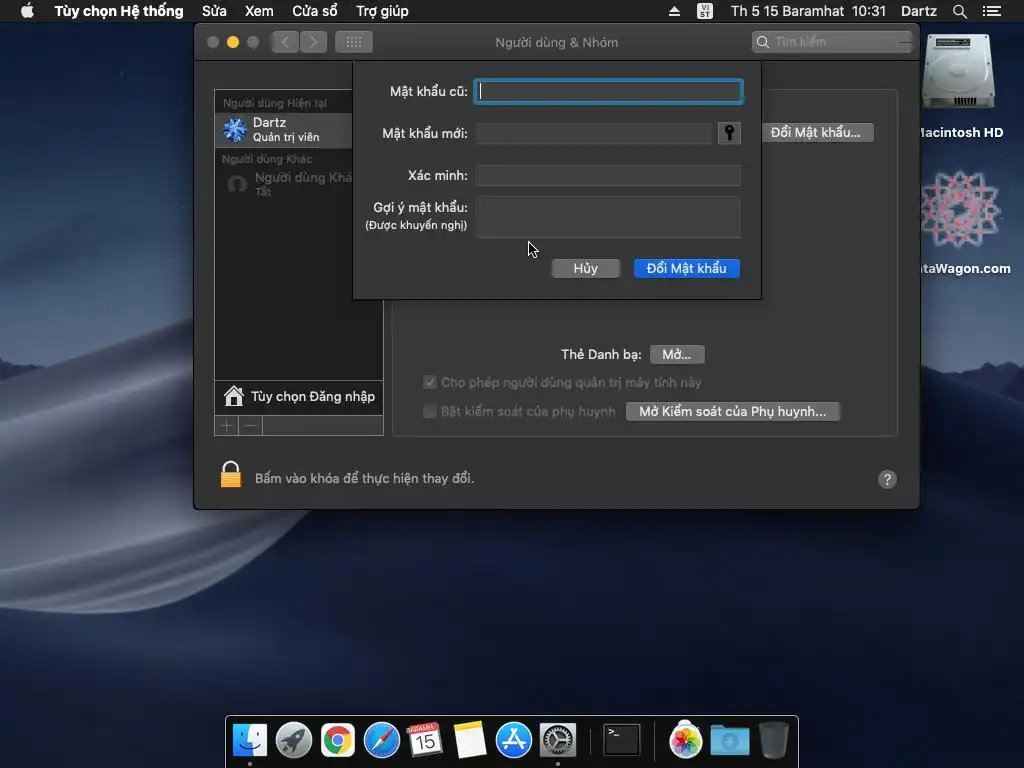The width and height of the screenshot is (1024, 768).
Task: Focus the Xác minh field
Action: click(x=609, y=175)
